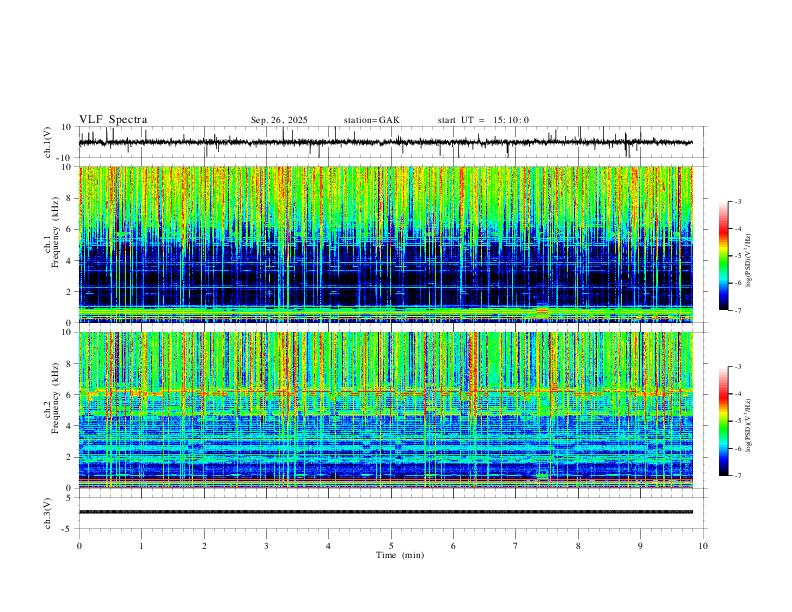792x612 pixels.
Task: Click tick label "8" on Time axis
Action: 578,546
